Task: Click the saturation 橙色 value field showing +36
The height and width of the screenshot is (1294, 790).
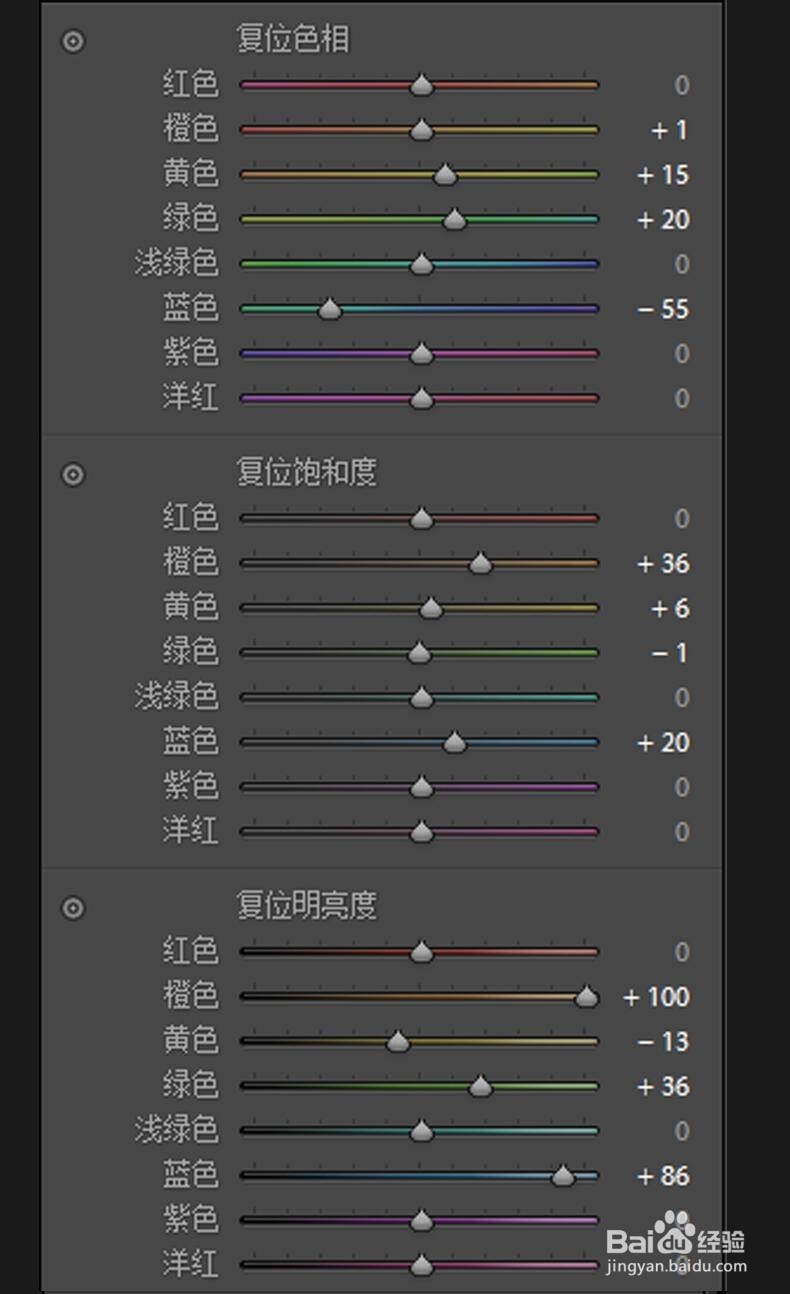Action: coord(664,564)
